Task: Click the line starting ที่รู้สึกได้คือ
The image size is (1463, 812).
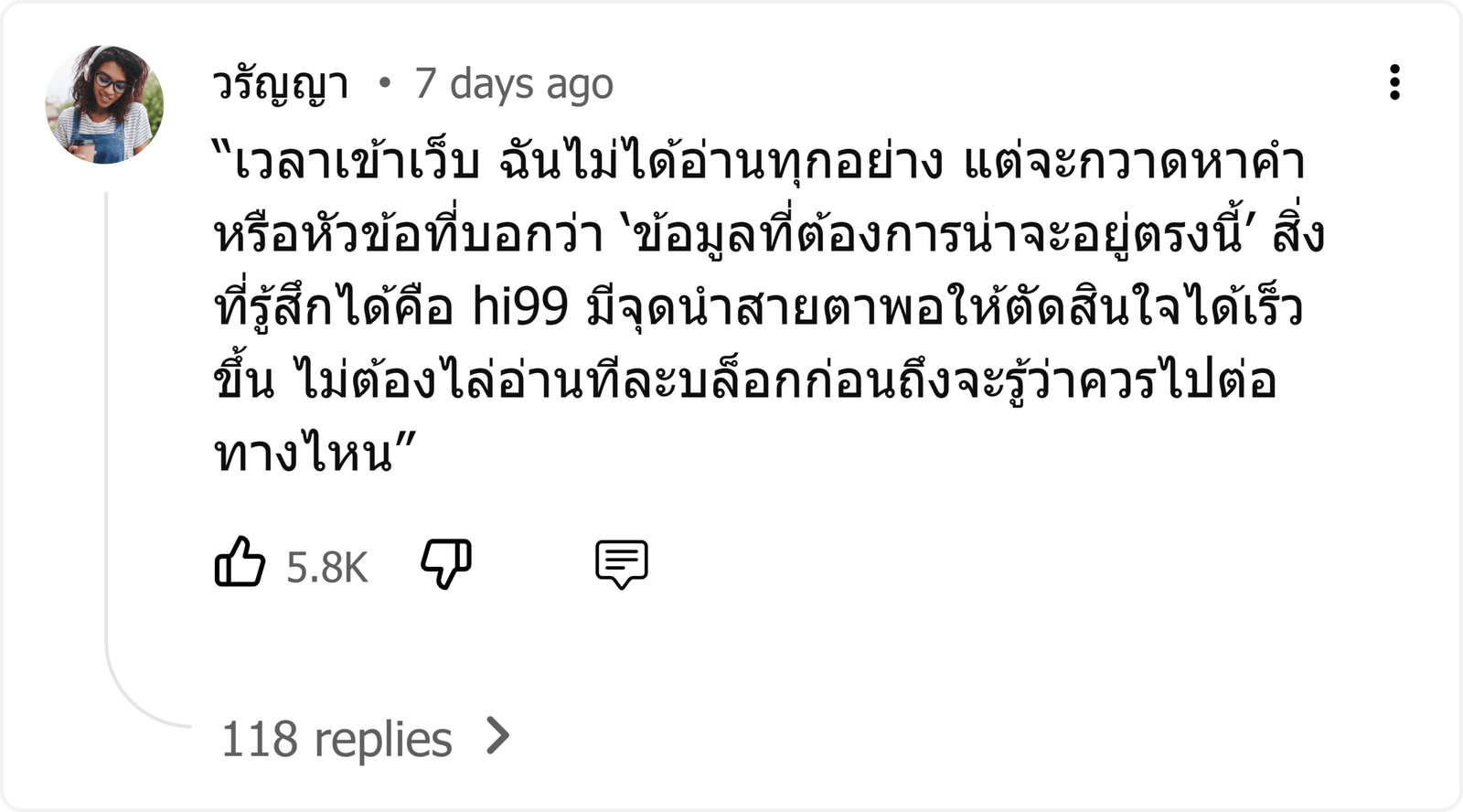Action: (758, 306)
